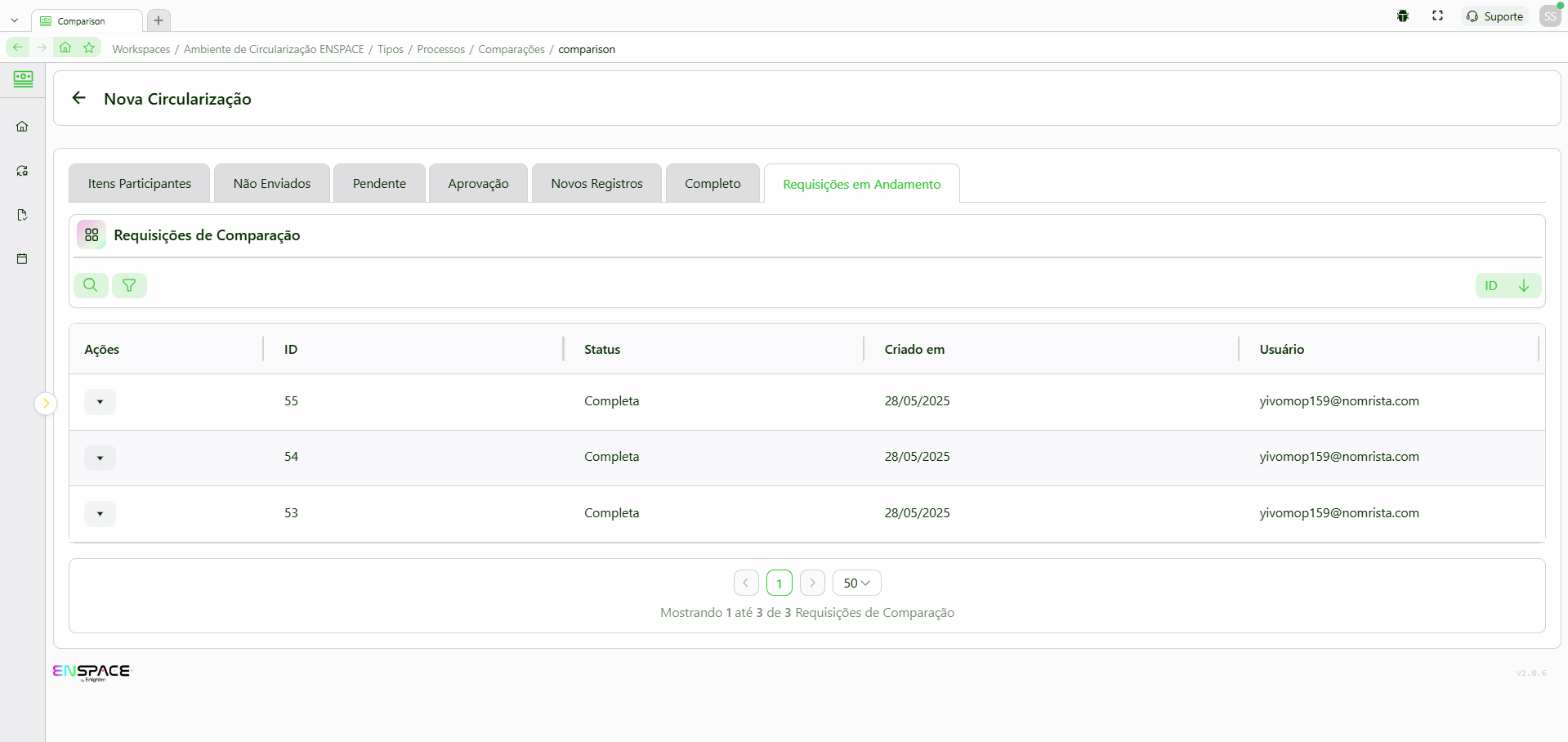Image resolution: width=1568 pixels, height=742 pixels.
Task: Open the filter funnel icon
Action: point(129,285)
